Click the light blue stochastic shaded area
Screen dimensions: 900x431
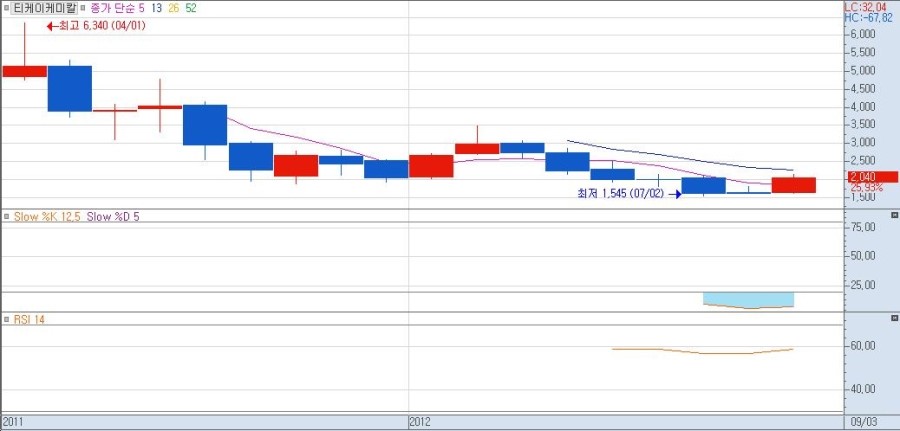coord(748,298)
